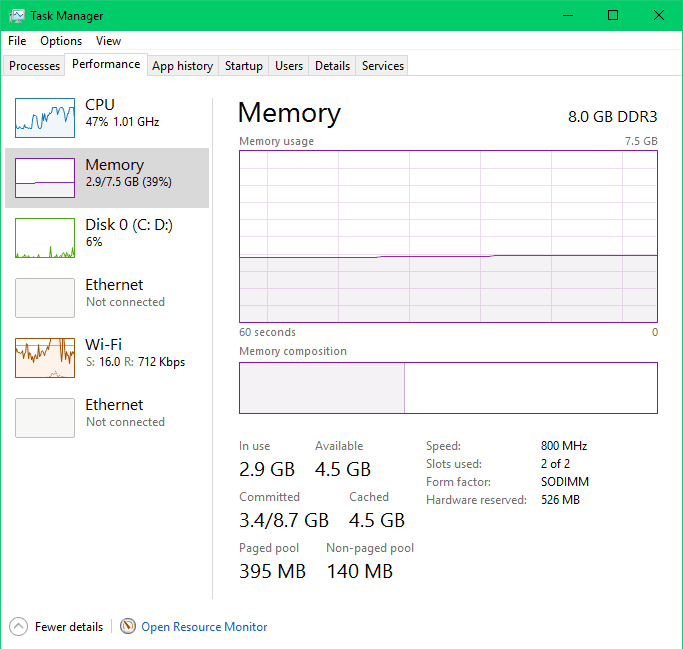Click the Task Manager app icon in title bar

17,16
